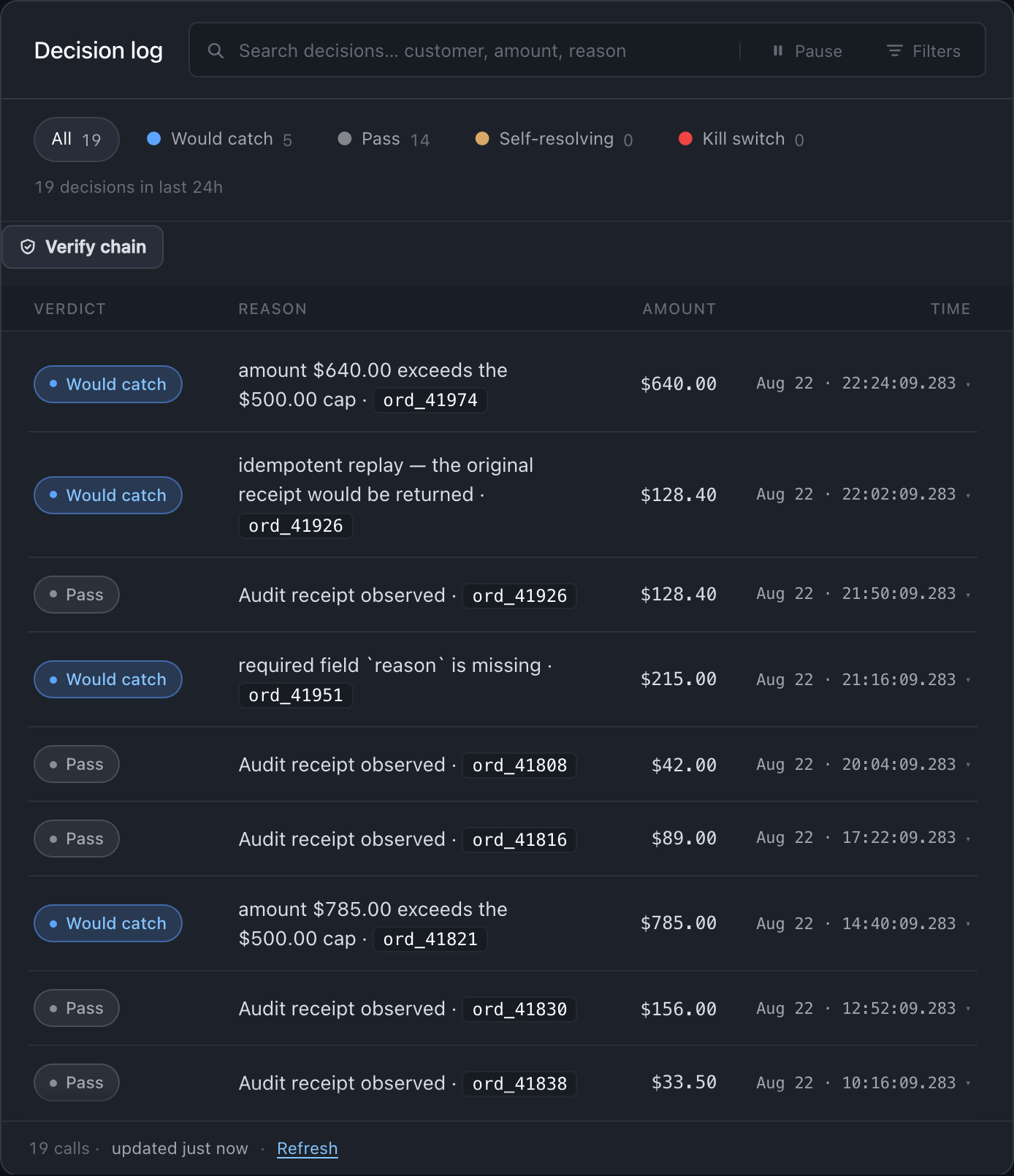Click the Pass badge for ord_41808

pyautogui.click(x=77, y=764)
